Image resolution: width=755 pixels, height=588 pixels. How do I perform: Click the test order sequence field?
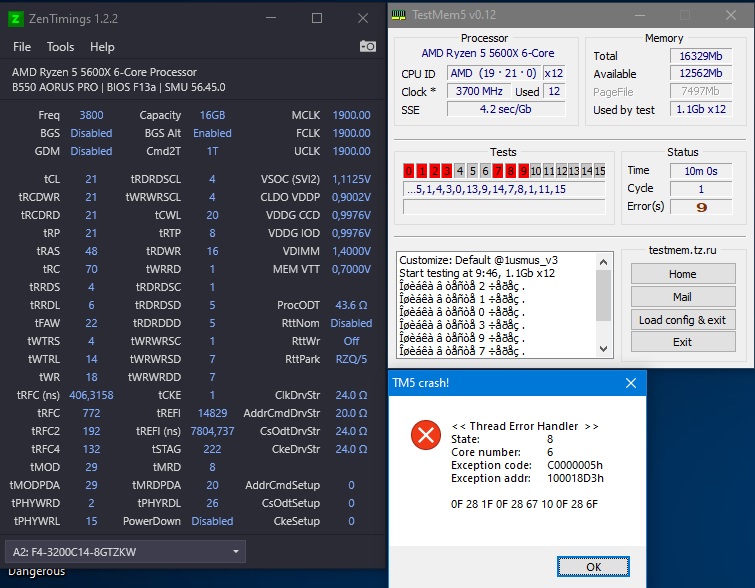[x=504, y=189]
